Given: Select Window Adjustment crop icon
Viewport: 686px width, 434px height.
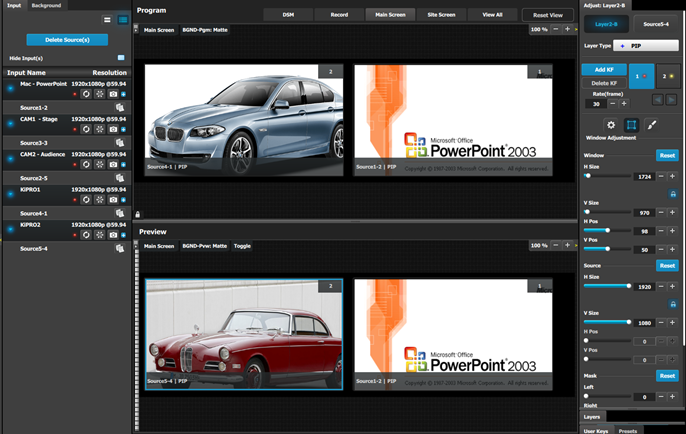Looking at the screenshot, I should coord(631,125).
